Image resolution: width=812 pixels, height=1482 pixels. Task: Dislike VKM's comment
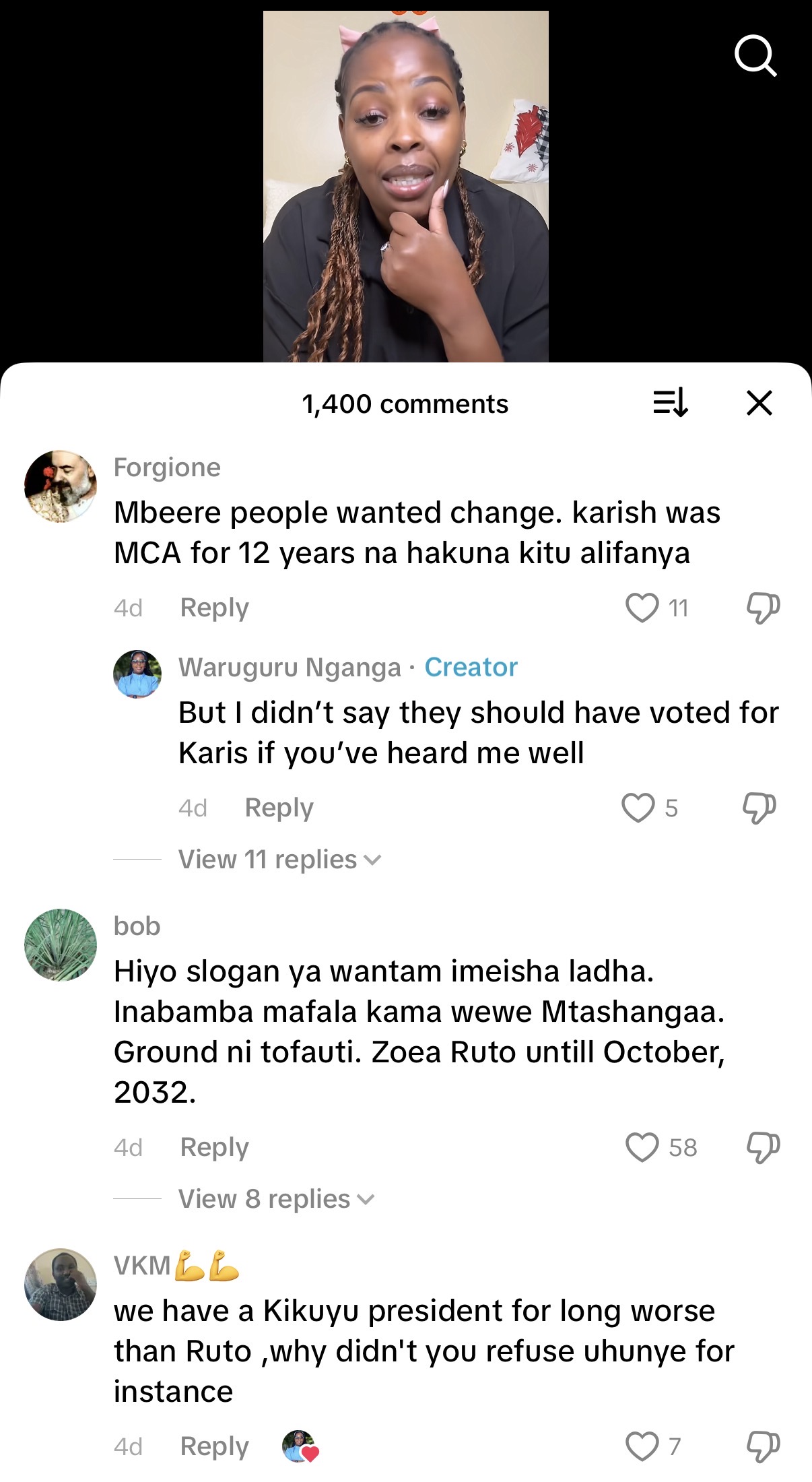tap(763, 1446)
